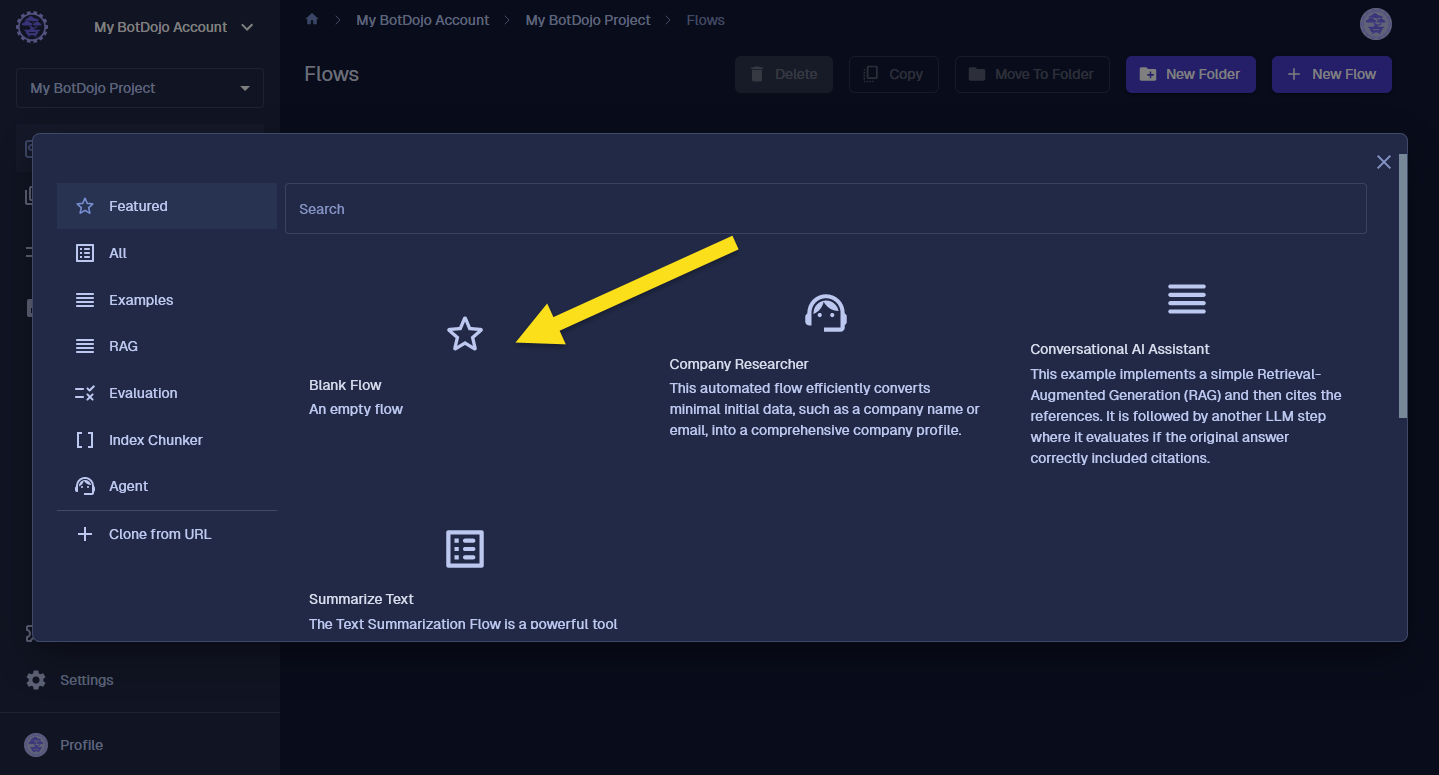Click the Agent headset icon in sidebar
This screenshot has height=775, width=1439.
(85, 486)
